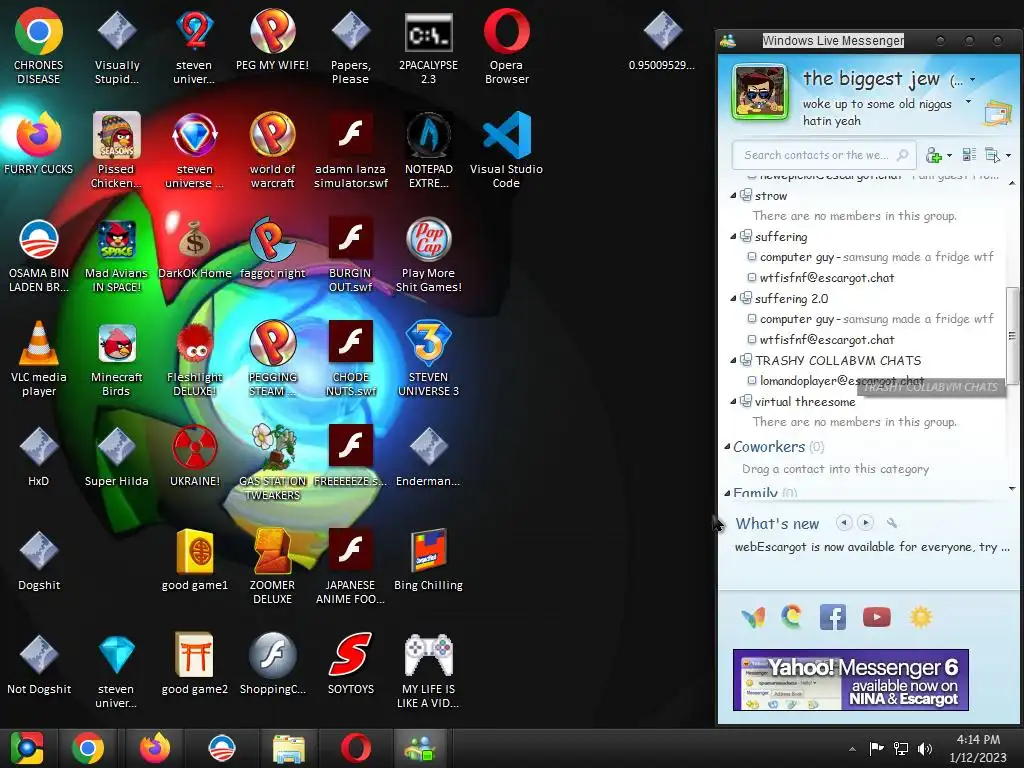Viewport: 1024px width, 768px height.
Task: Show hidden tray icons arrow
Action: pyautogui.click(x=852, y=749)
